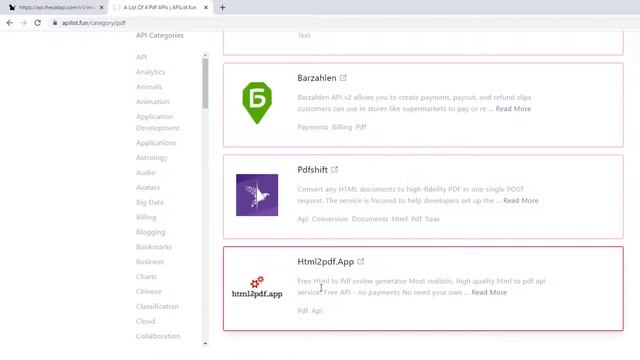The image size is (640, 360).
Task: Click the Html tag on Pdfshift
Action: tap(400, 219)
